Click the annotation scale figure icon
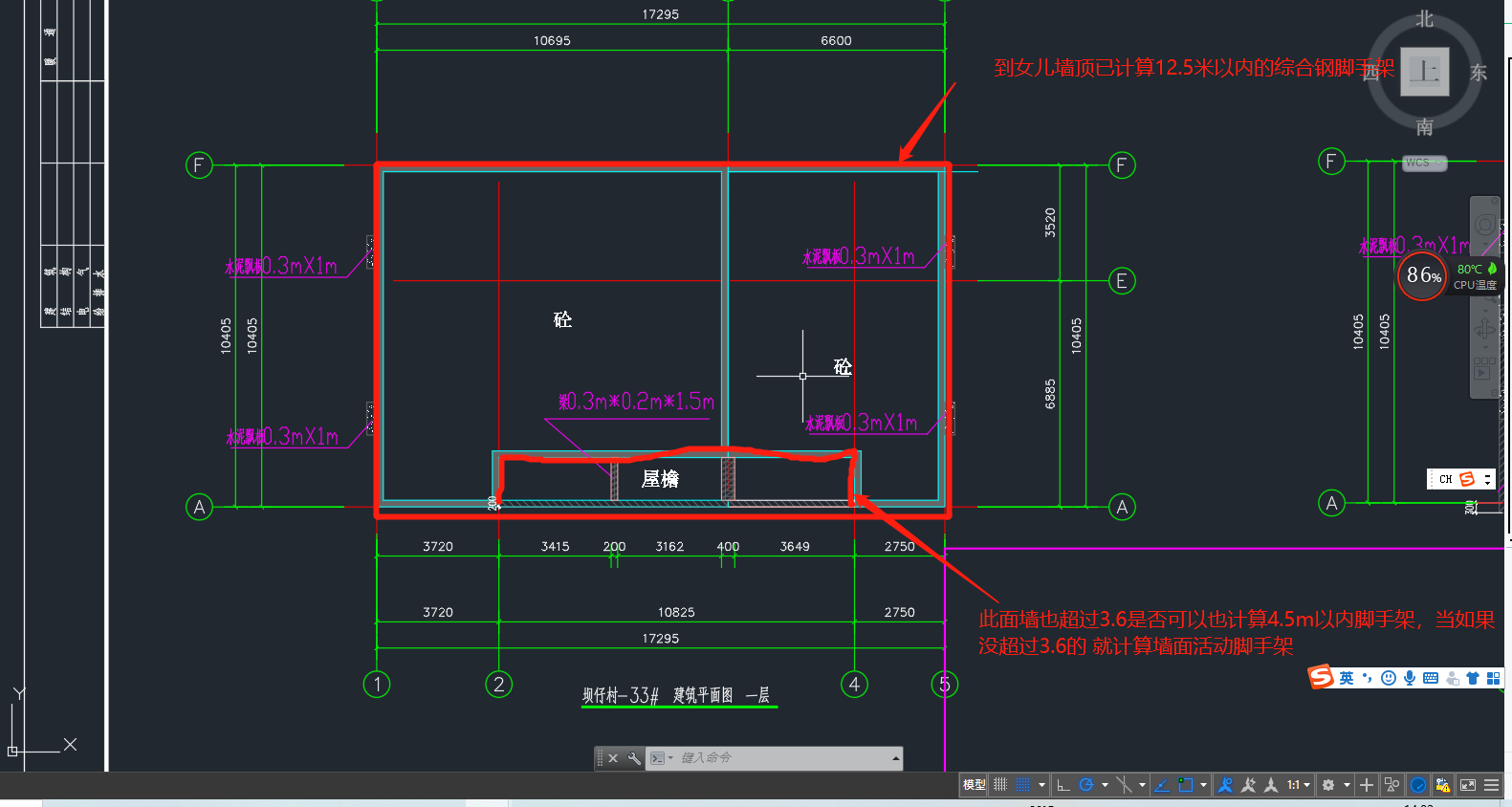This screenshot has height=807, width=1512. (x=1271, y=785)
